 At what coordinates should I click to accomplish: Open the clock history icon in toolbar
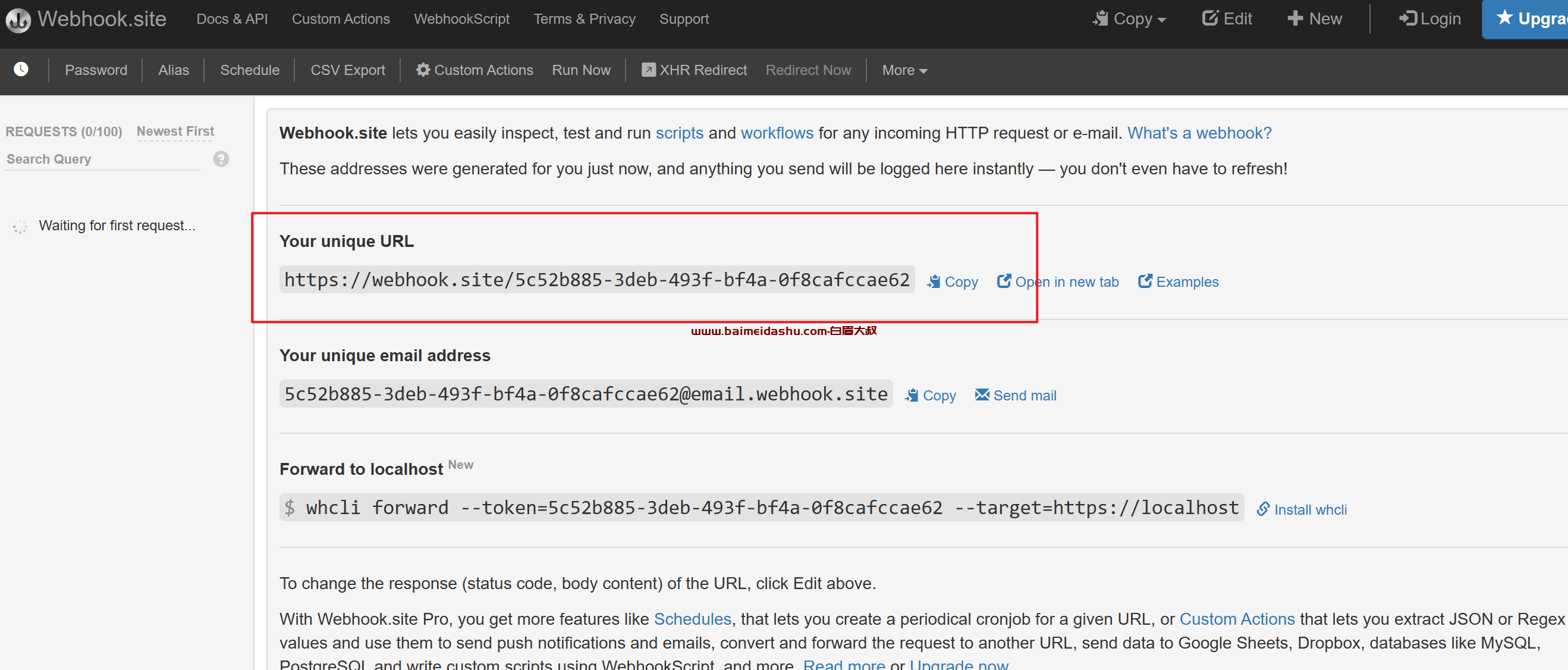coord(21,70)
